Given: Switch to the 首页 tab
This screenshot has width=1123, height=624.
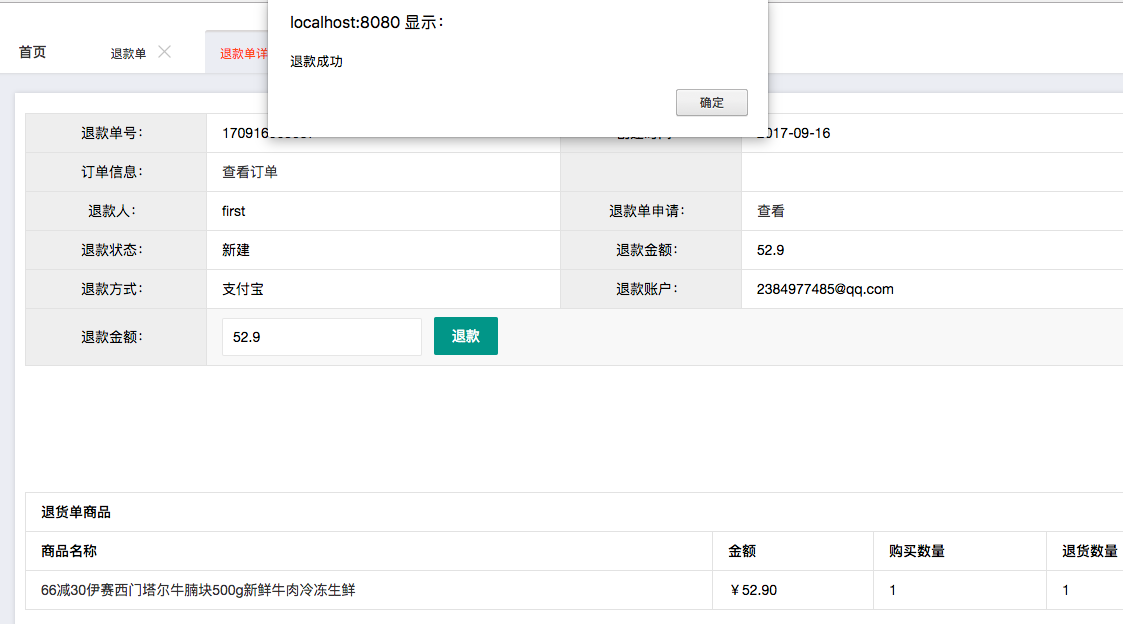Looking at the screenshot, I should click(x=32, y=53).
